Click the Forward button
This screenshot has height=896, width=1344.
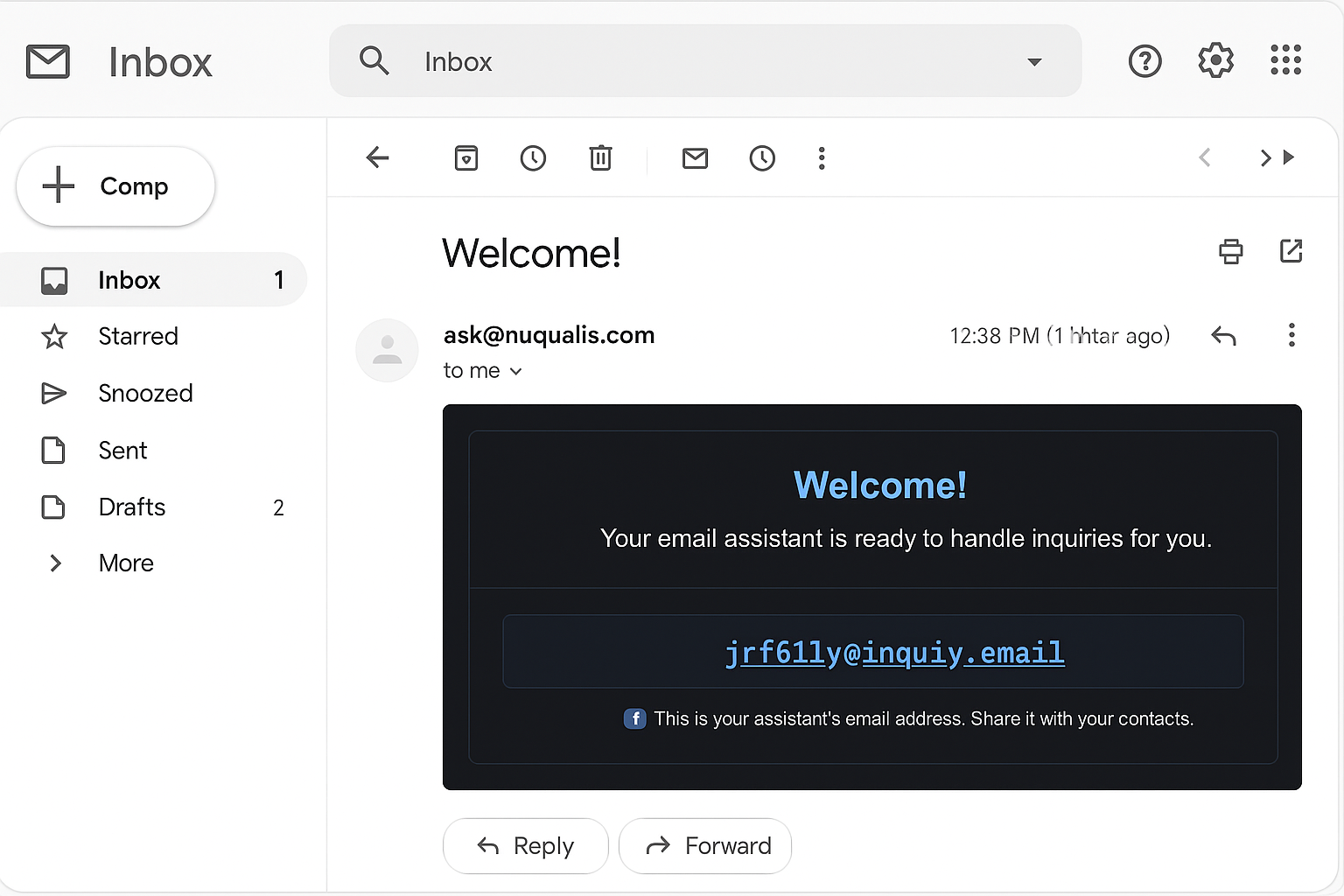(x=705, y=846)
